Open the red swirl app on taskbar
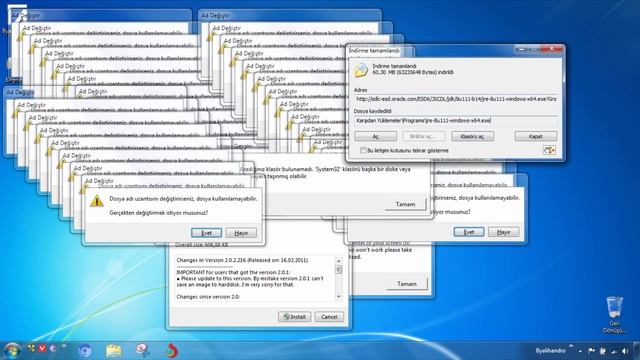 click(172, 351)
